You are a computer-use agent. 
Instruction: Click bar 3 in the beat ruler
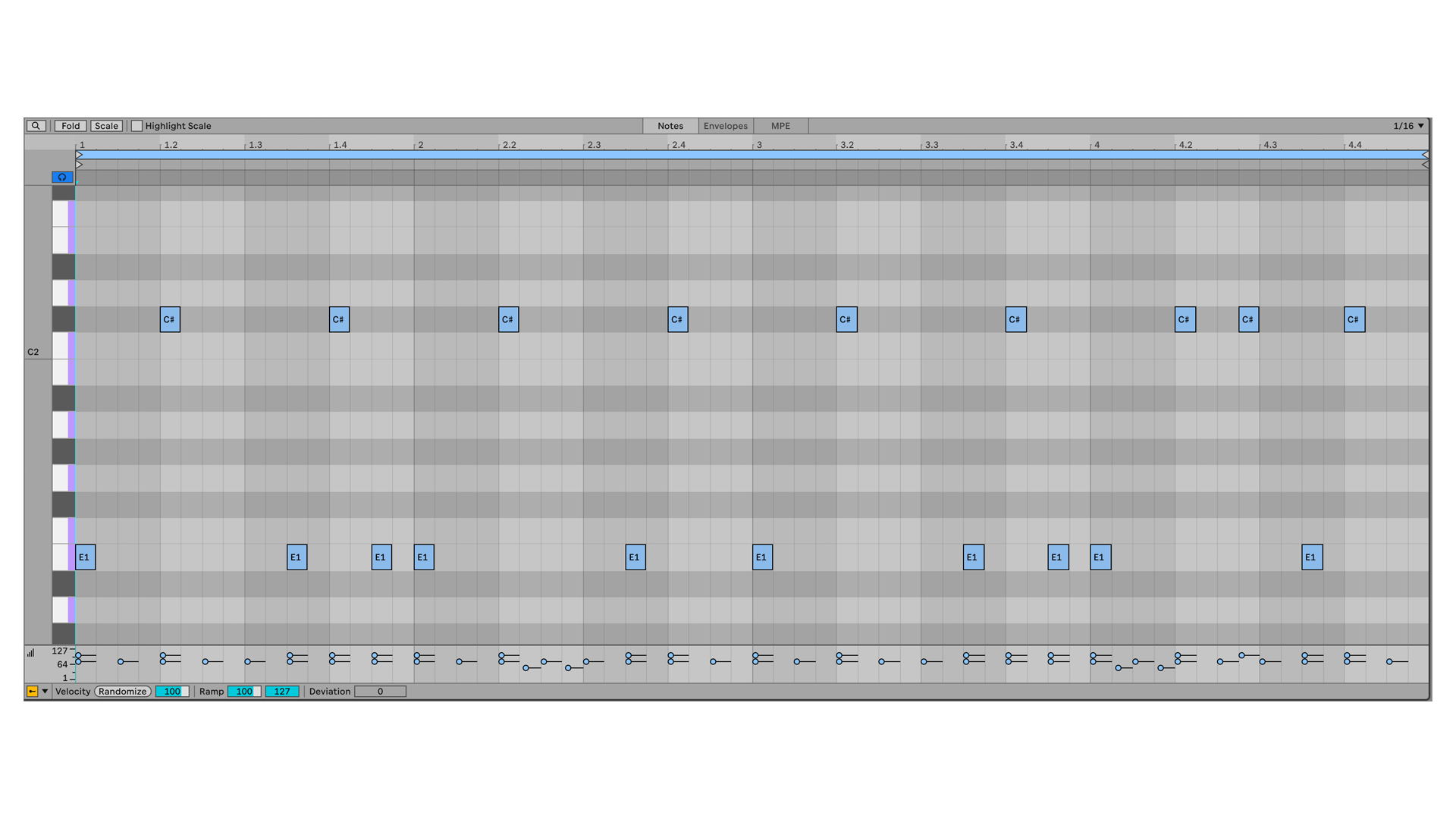[759, 145]
